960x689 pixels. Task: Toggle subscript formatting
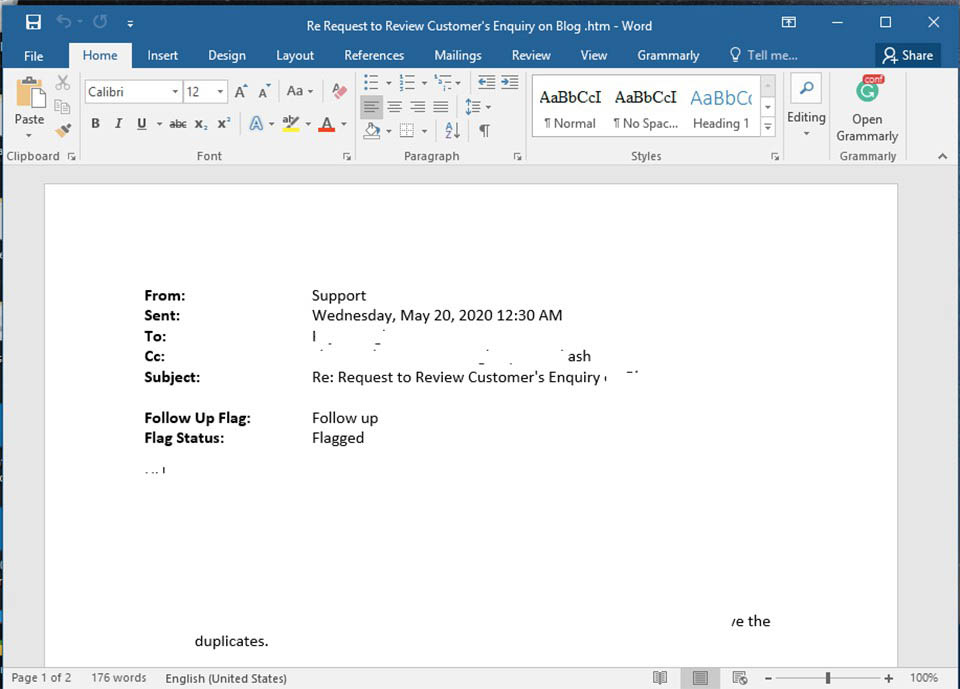click(201, 124)
